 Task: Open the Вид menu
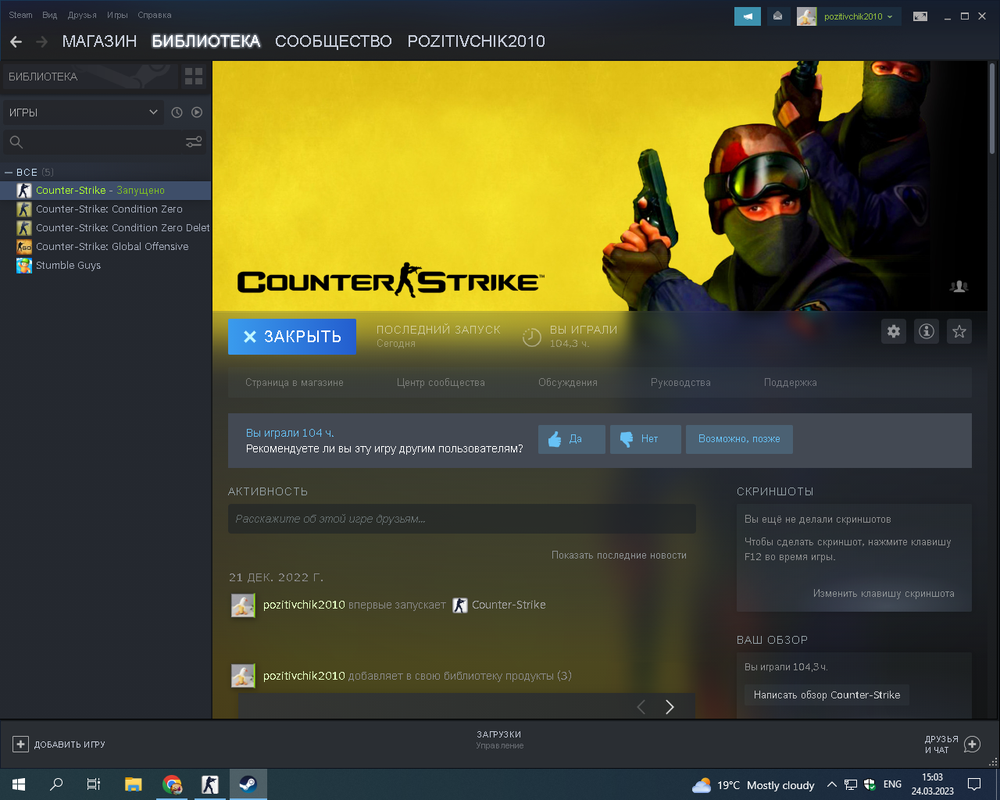click(x=50, y=15)
